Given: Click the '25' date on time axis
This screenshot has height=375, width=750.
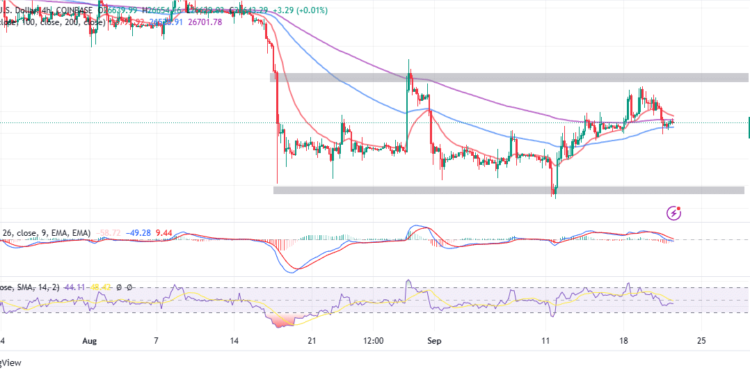Looking at the screenshot, I should 701,341.
